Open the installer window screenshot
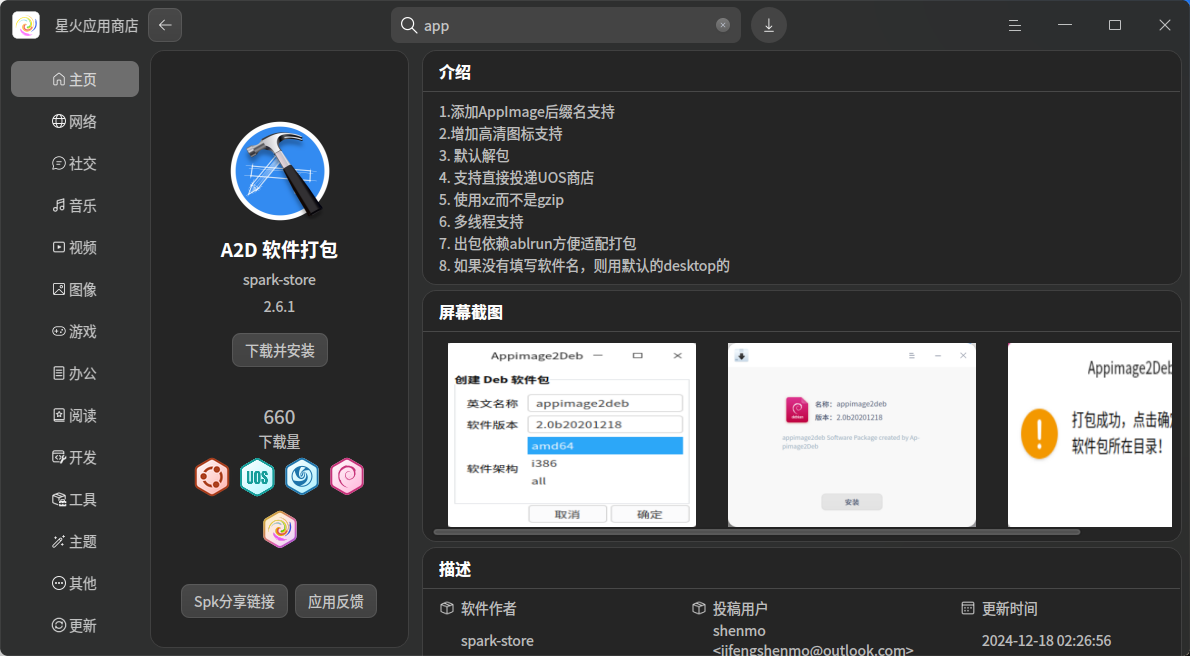This screenshot has height=656, width=1190. 852,435
